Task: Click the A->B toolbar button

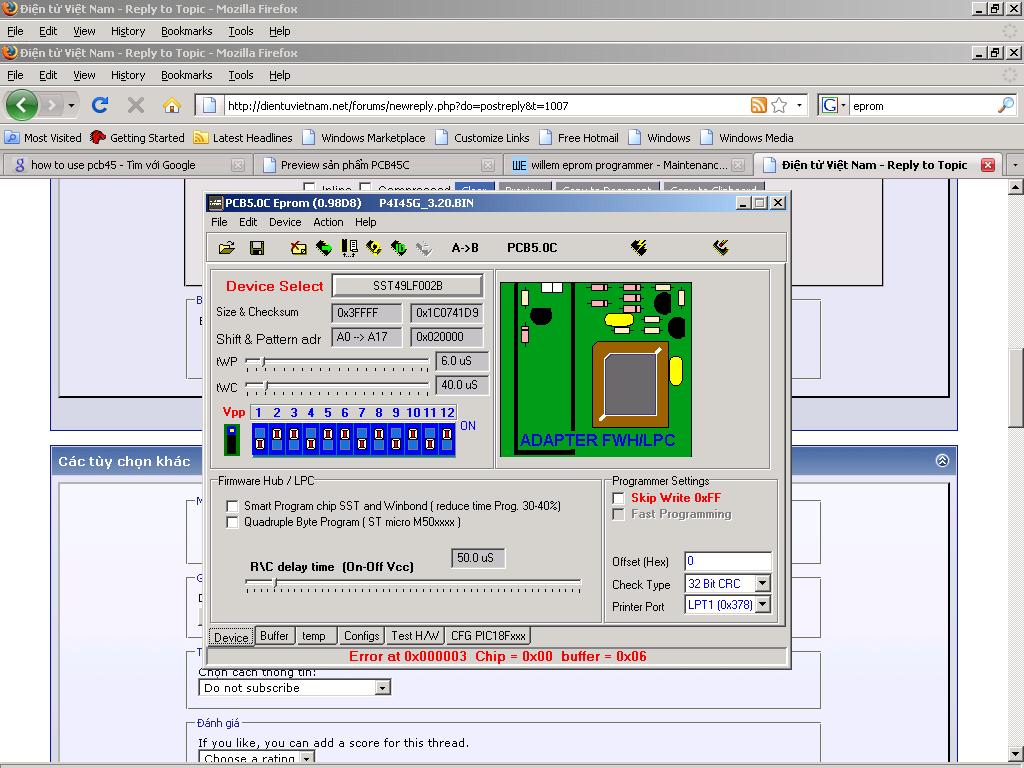Action: [465, 248]
